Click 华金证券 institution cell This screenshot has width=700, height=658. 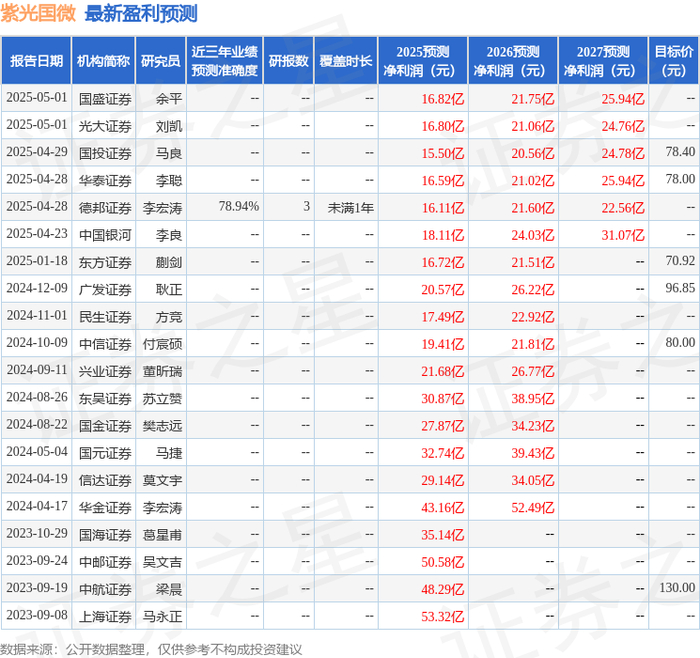pyautogui.click(x=105, y=507)
